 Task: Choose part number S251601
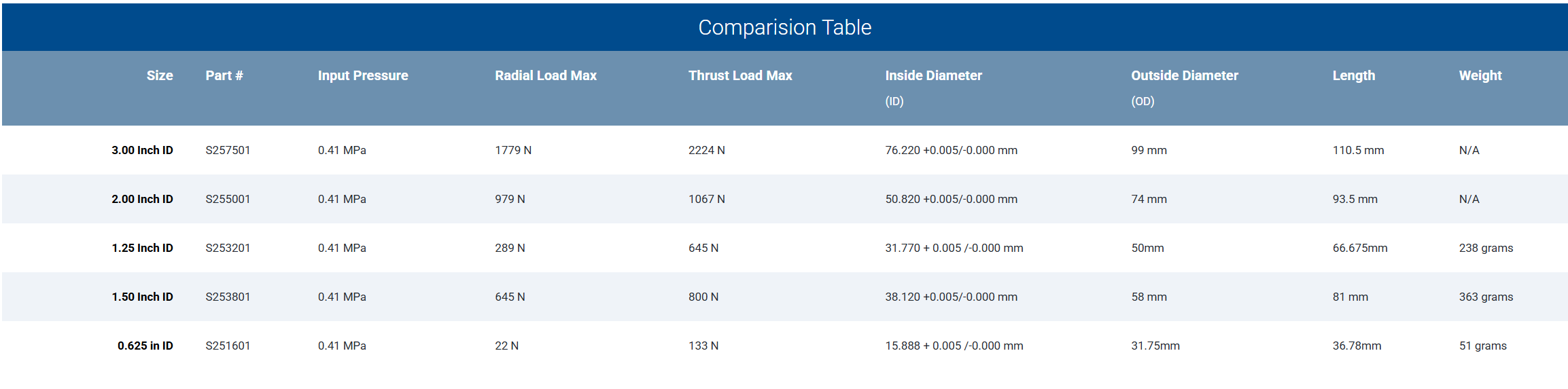pyautogui.click(x=228, y=346)
